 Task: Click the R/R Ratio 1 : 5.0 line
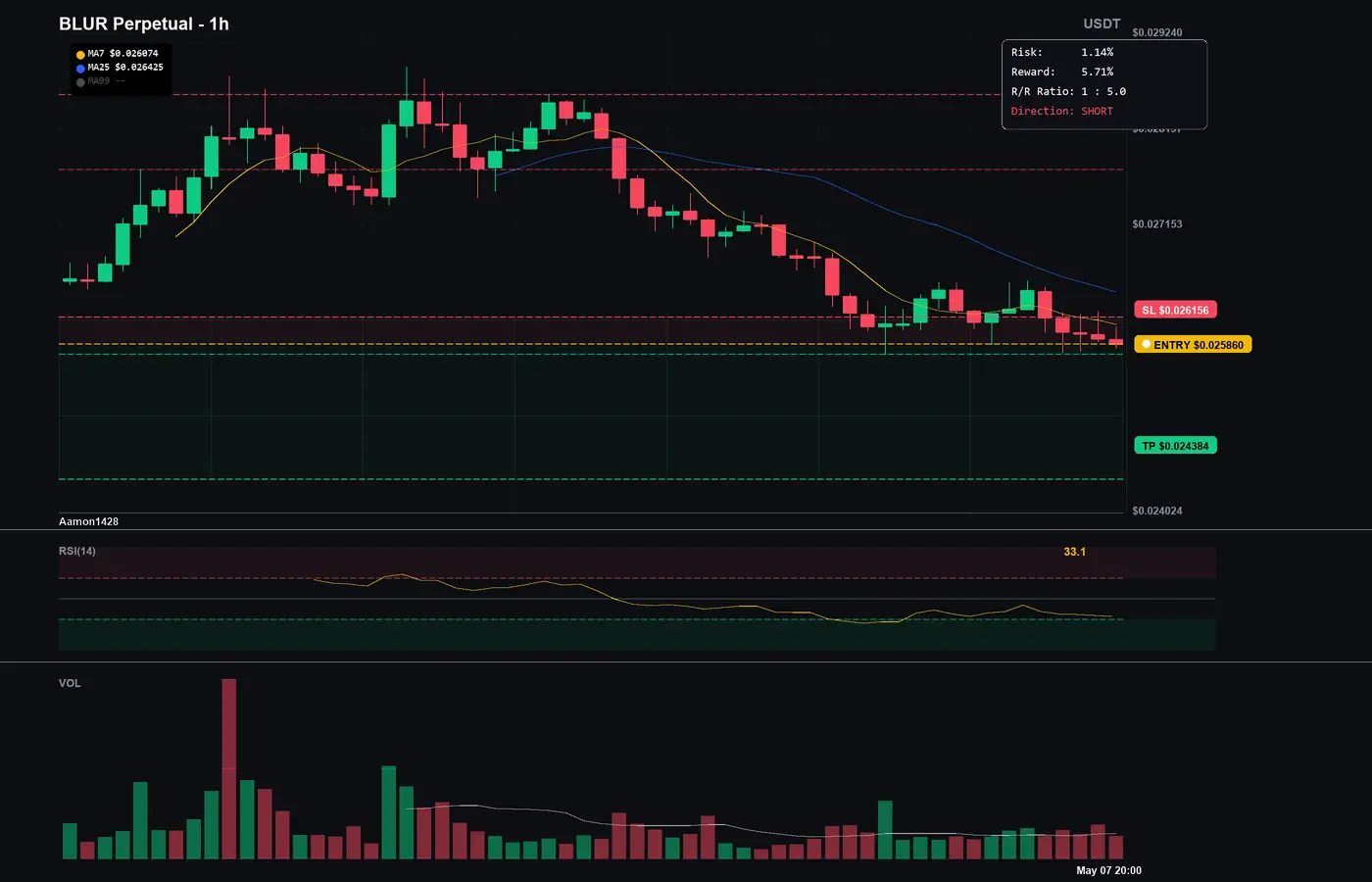[1068, 91]
